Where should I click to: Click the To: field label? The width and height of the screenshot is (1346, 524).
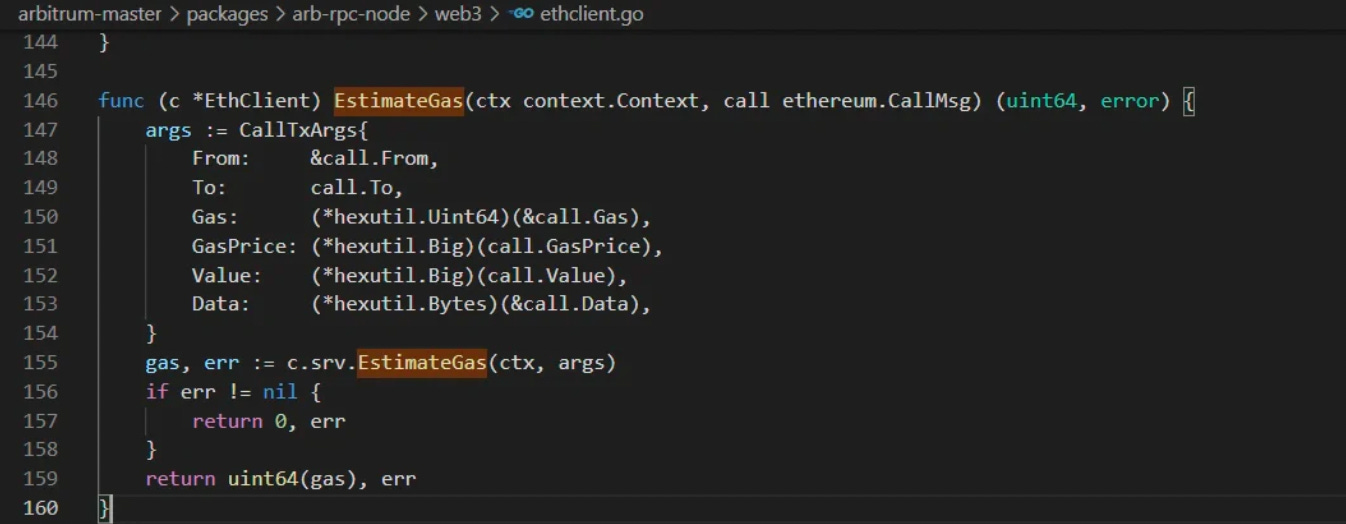pyautogui.click(x=210, y=188)
